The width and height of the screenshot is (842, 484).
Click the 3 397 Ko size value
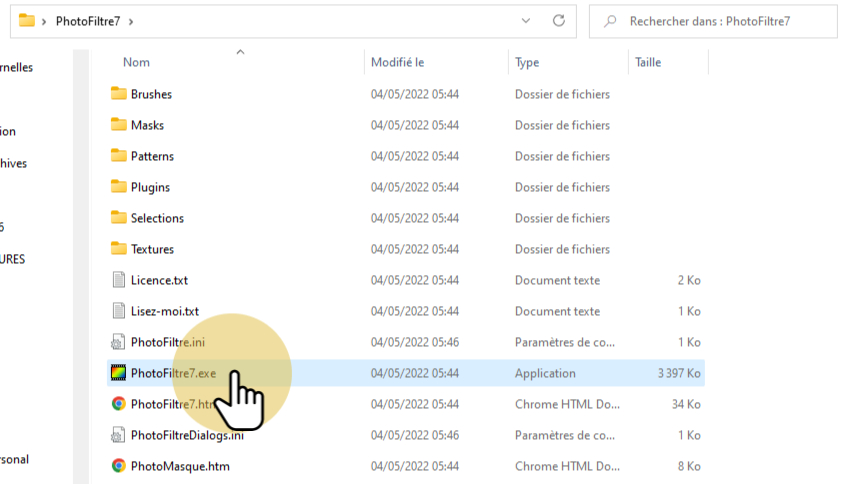tap(679, 373)
